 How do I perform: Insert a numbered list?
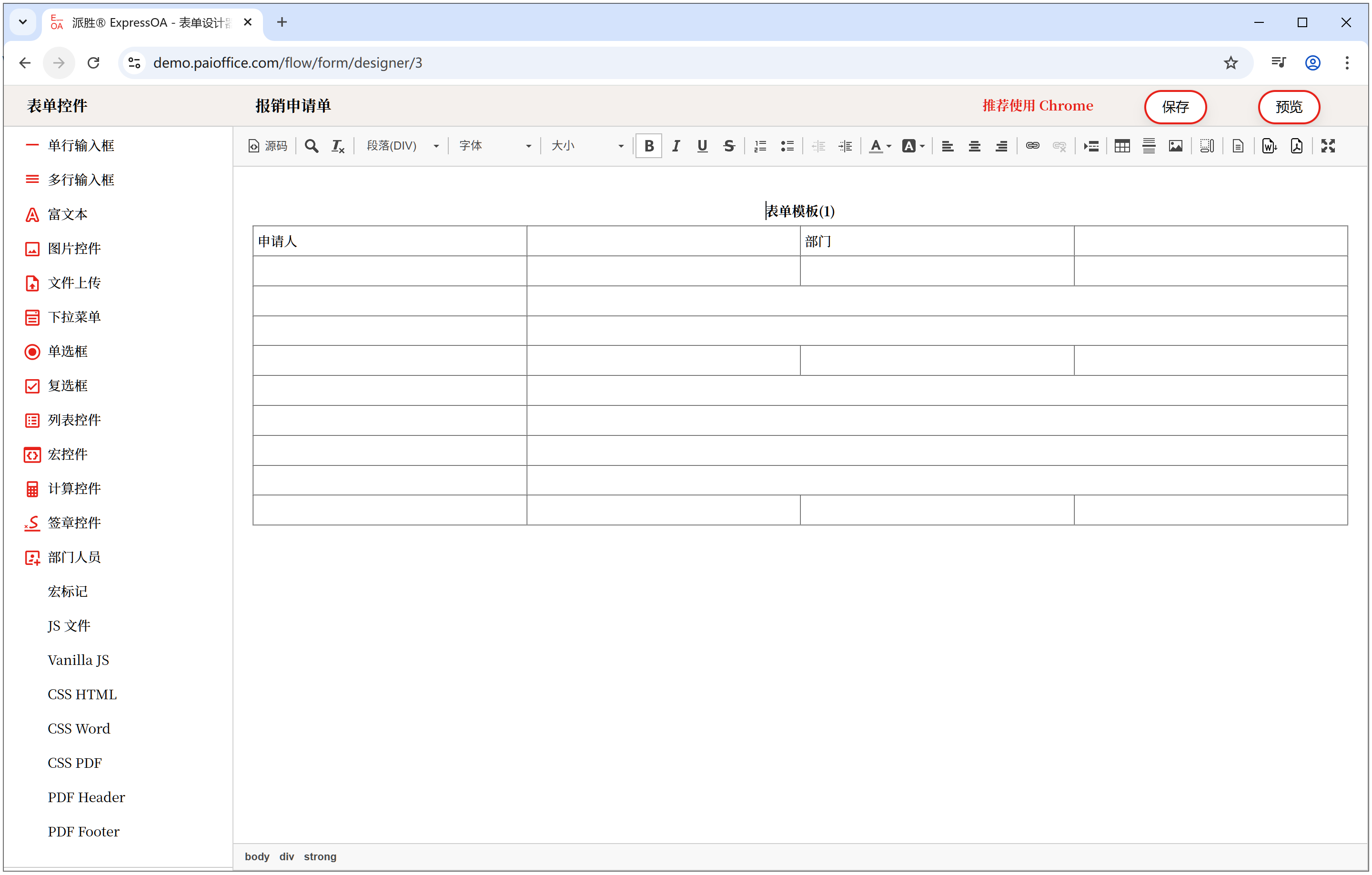(x=760, y=146)
